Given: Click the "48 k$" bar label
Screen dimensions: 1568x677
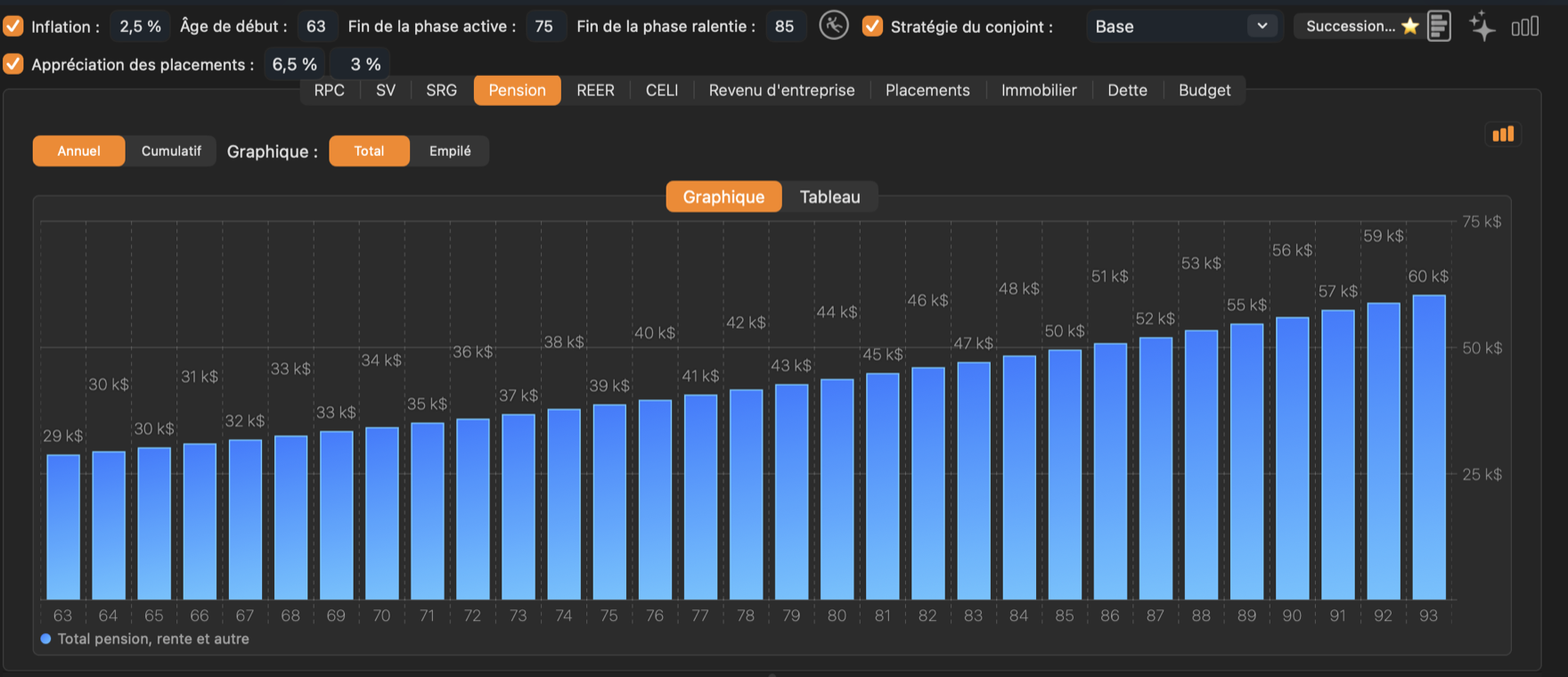Looking at the screenshot, I should 1019,289.
